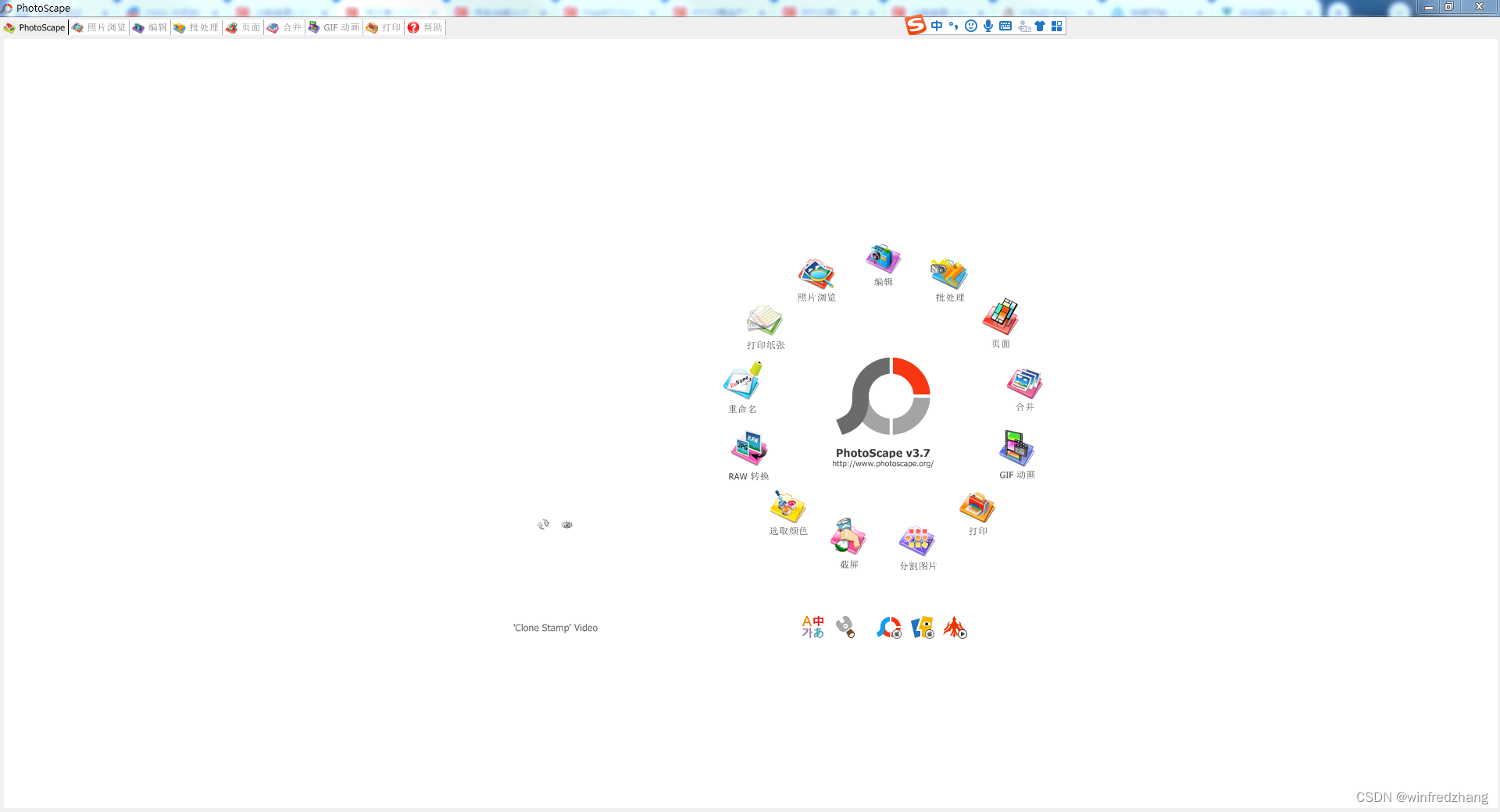Open the http://www.photoscape.org/ link
The image size is (1500, 812).
pyautogui.click(x=883, y=464)
